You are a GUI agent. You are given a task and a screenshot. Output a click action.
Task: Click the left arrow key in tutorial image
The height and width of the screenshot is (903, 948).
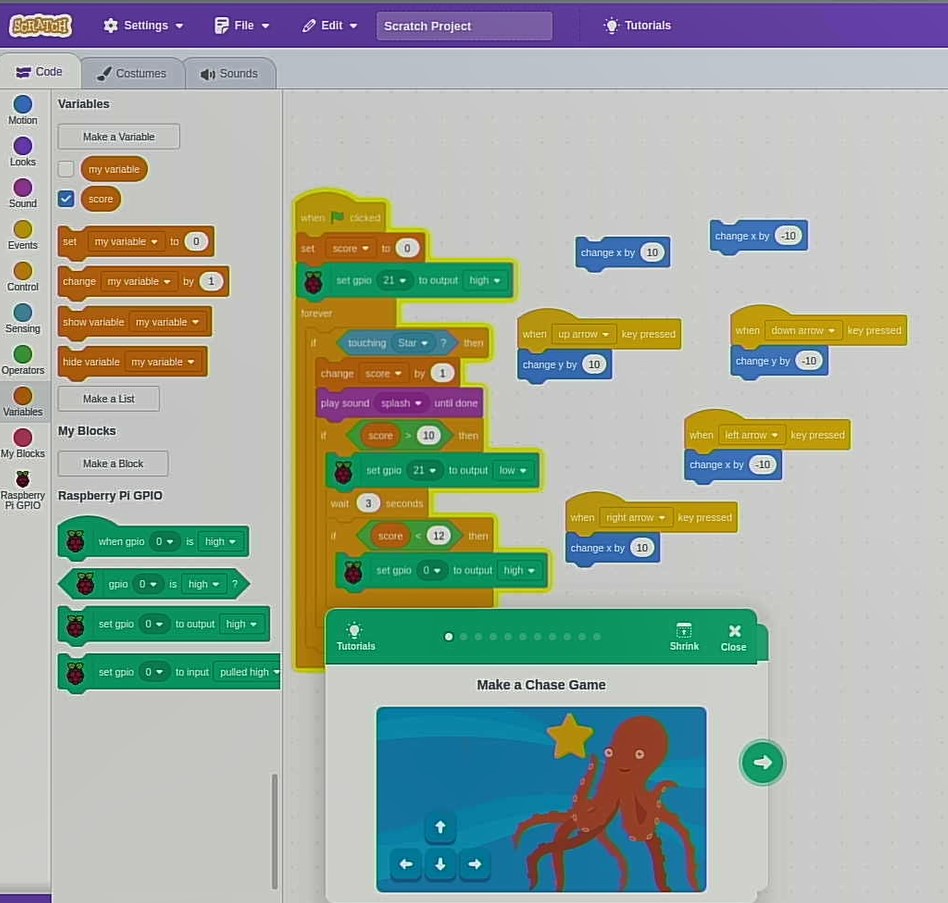[x=406, y=864]
